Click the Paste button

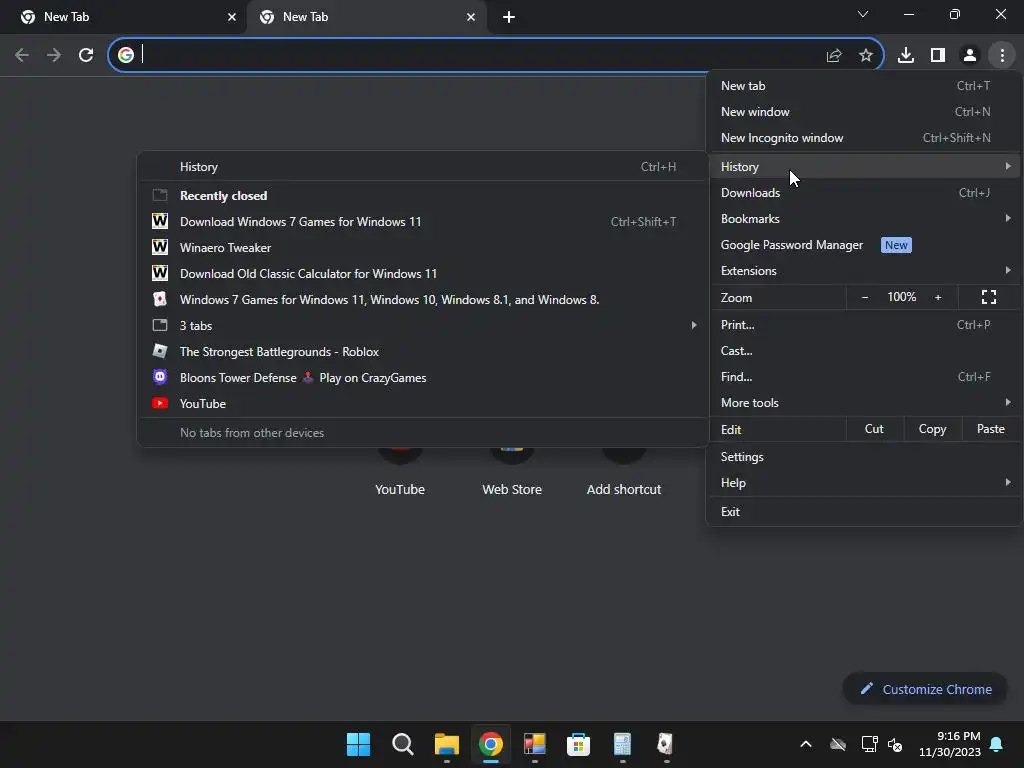tap(991, 429)
